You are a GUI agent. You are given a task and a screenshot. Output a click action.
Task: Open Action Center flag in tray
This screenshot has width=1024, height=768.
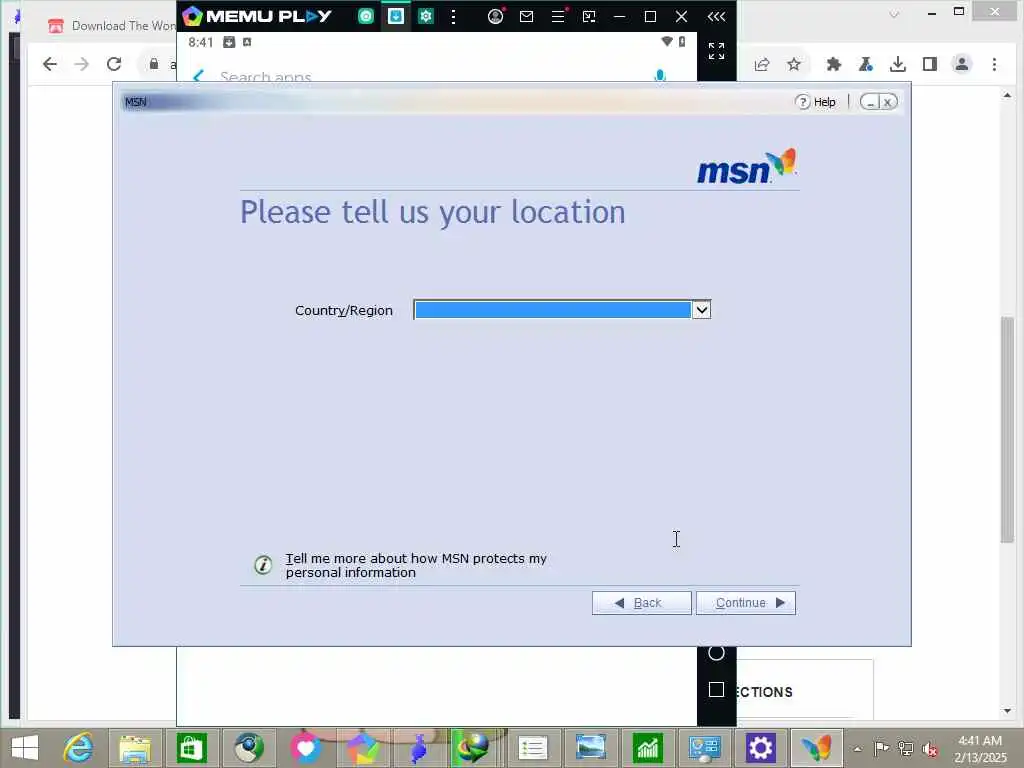881,748
